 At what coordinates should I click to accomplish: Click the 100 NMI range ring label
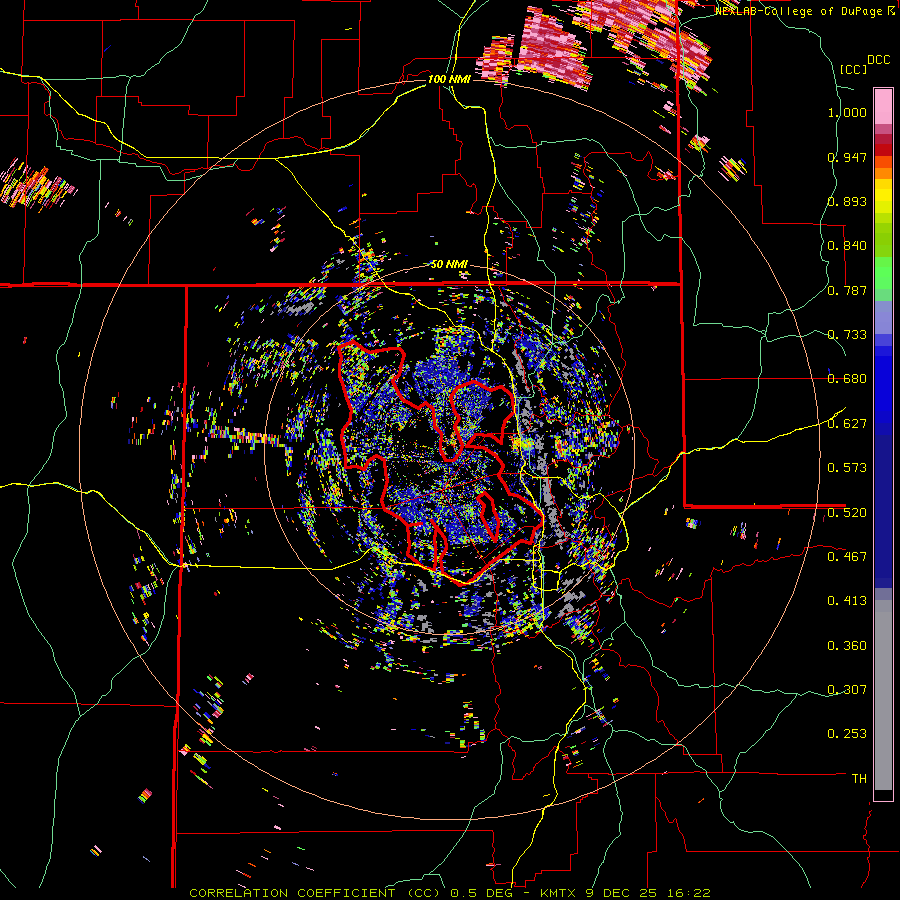[449, 79]
